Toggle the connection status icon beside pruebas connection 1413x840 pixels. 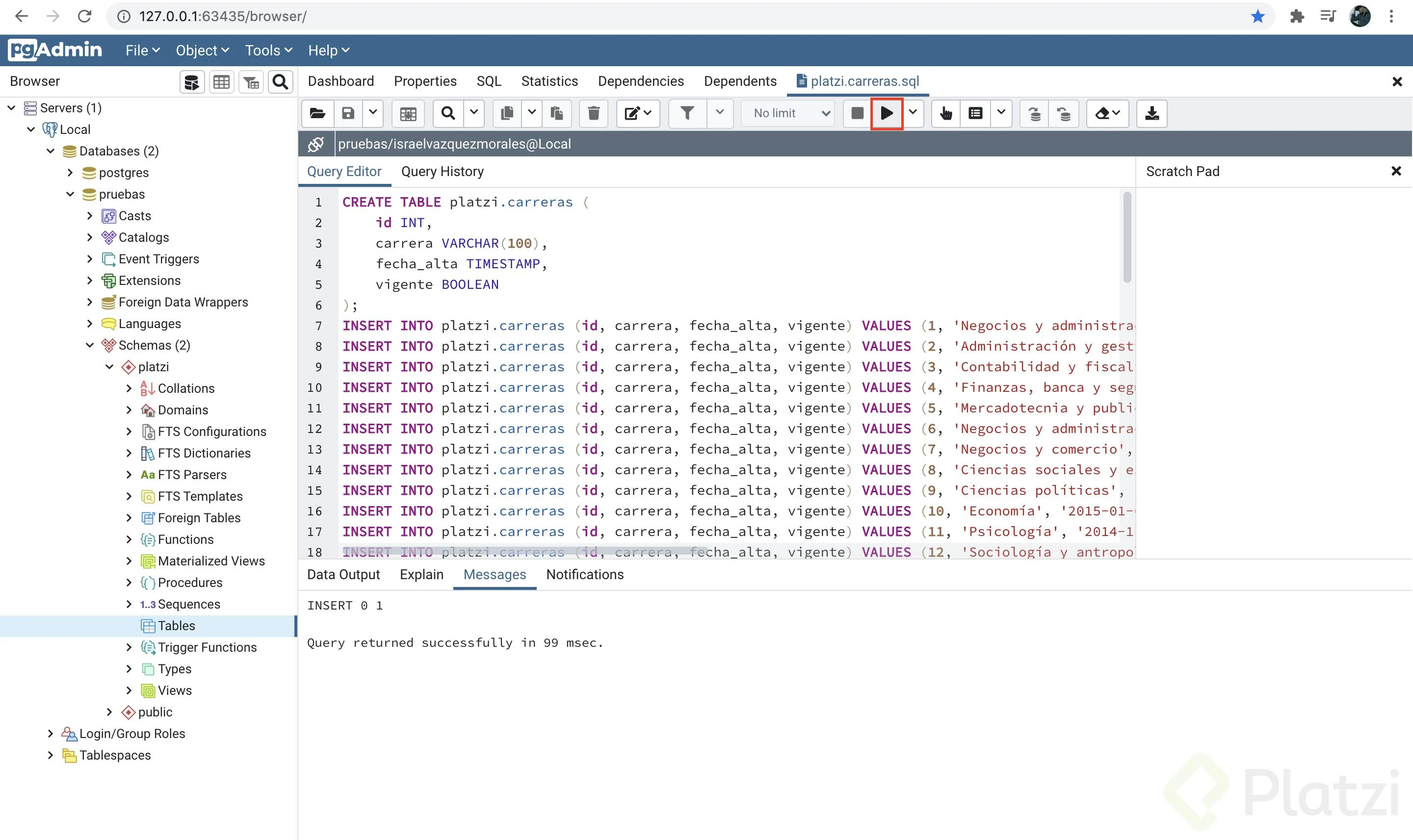pyautogui.click(x=316, y=144)
